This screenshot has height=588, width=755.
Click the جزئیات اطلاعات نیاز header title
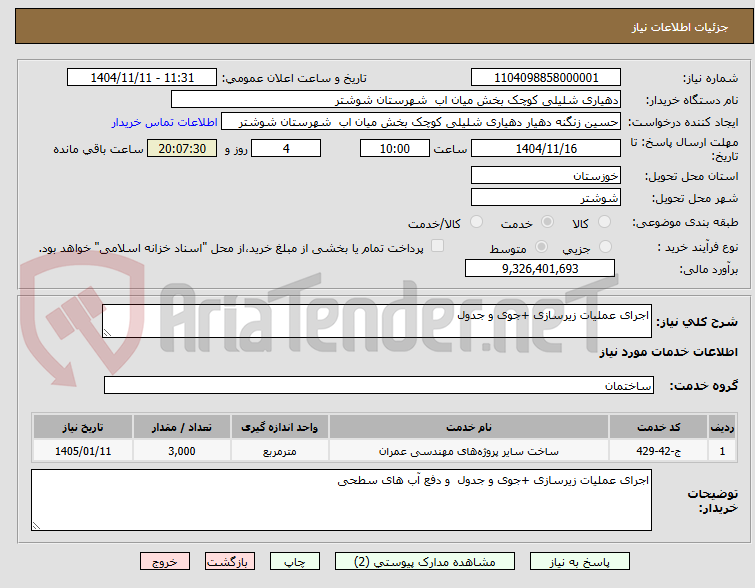pyautogui.click(x=680, y=27)
